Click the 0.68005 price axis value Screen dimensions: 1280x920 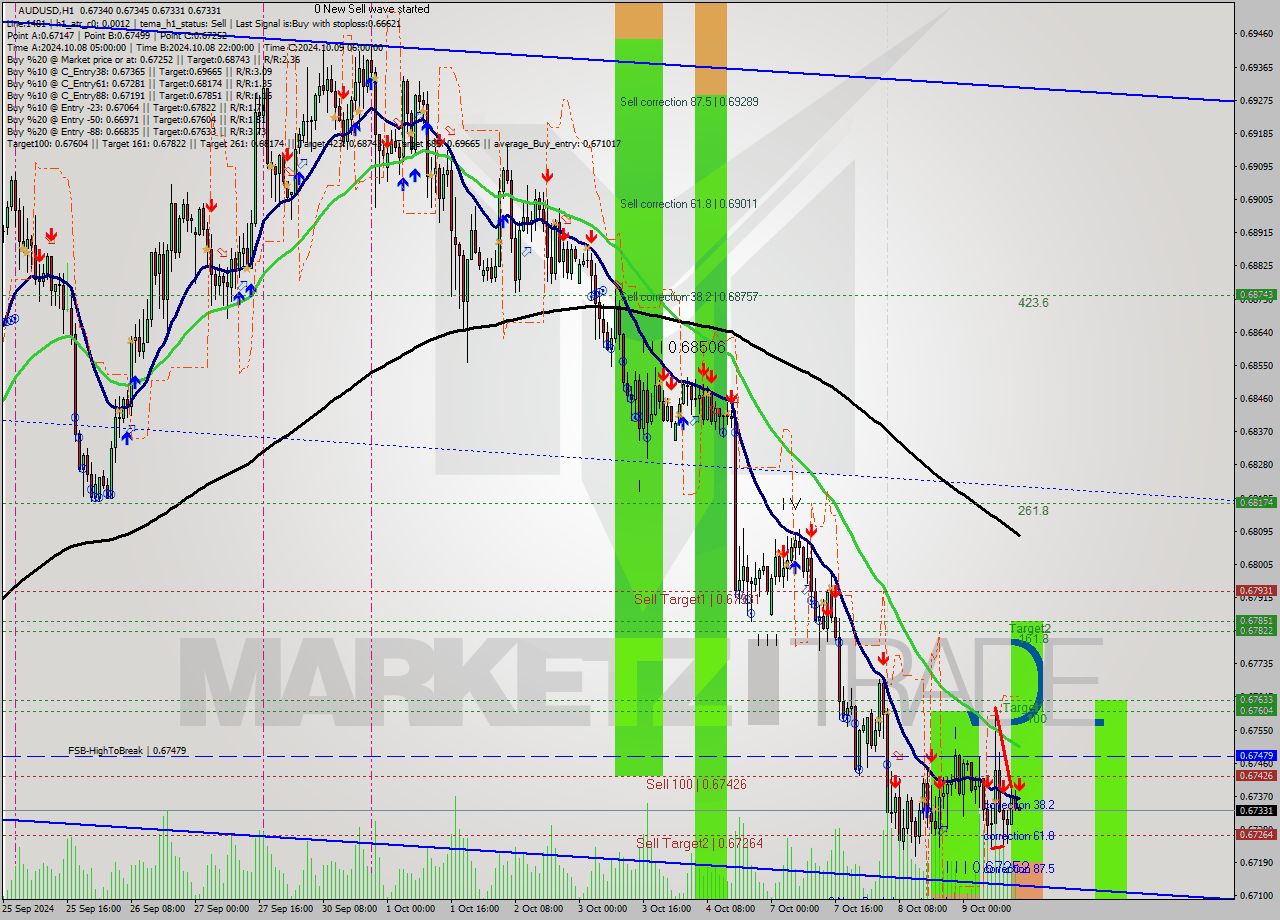1256,564
